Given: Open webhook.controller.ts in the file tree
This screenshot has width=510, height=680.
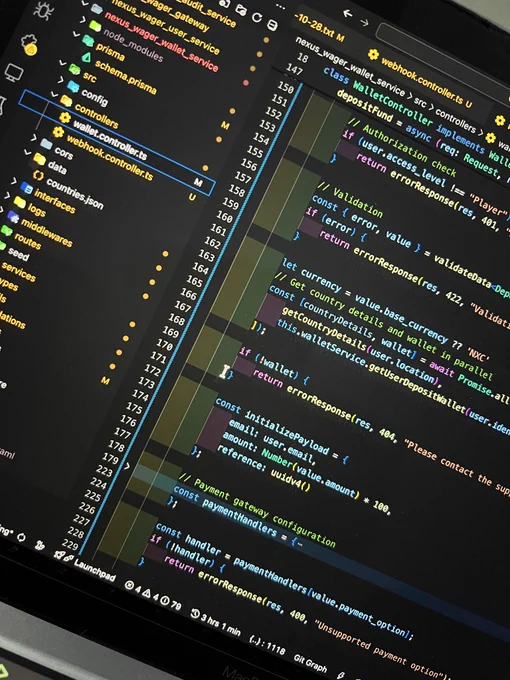Looking at the screenshot, I should click(109, 158).
